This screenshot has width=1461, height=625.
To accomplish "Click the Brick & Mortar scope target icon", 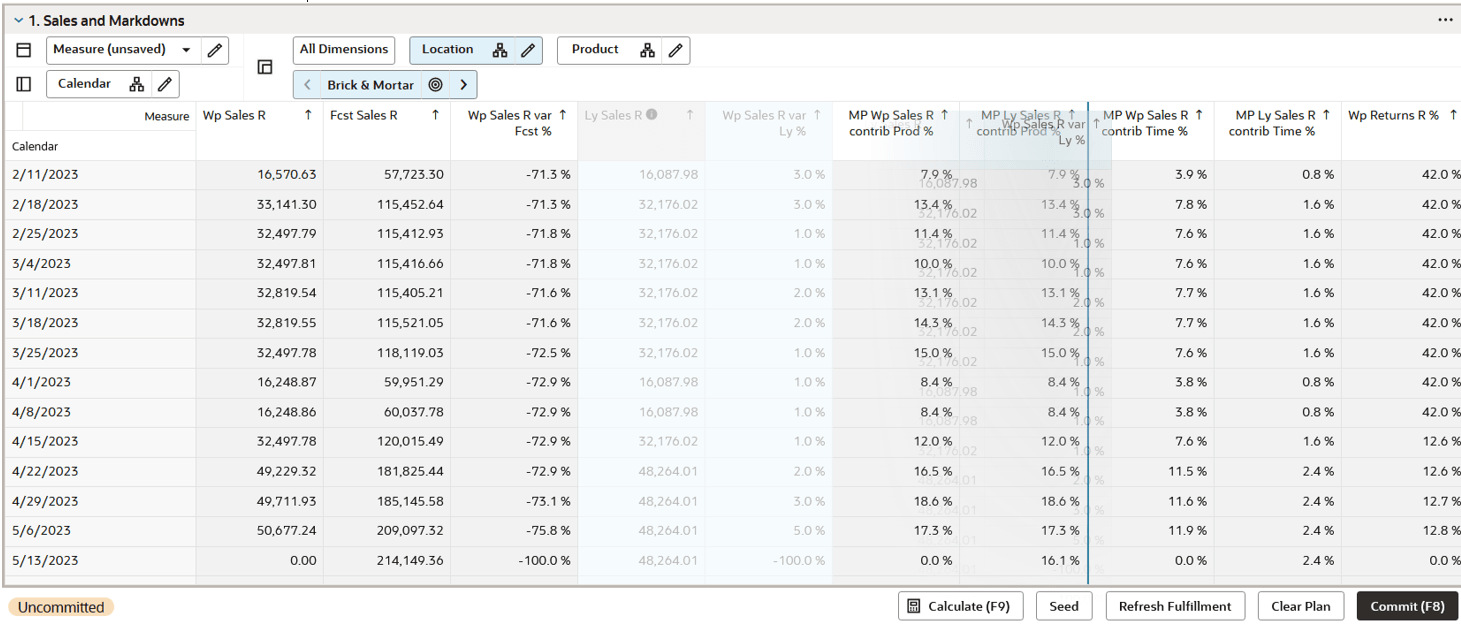I will [x=435, y=84].
